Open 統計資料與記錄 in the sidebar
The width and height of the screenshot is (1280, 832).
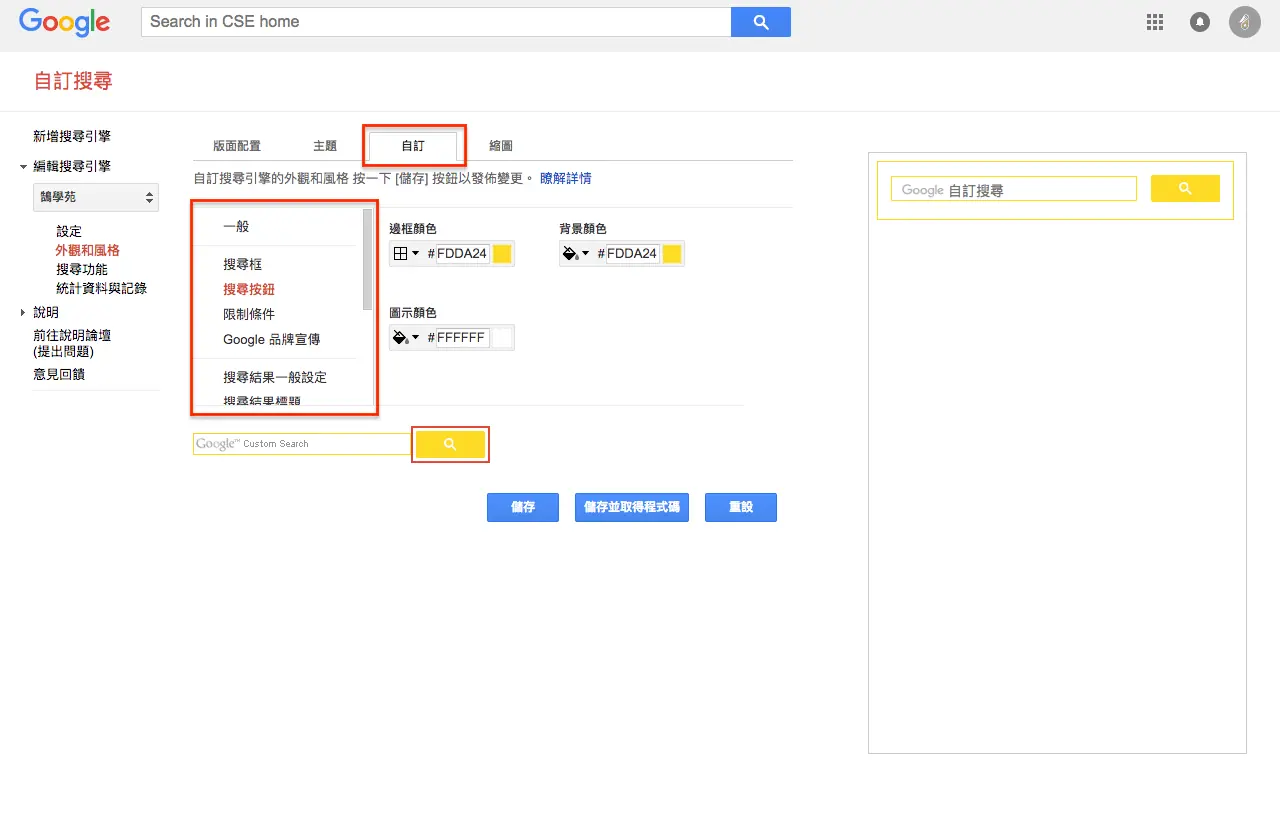point(101,289)
